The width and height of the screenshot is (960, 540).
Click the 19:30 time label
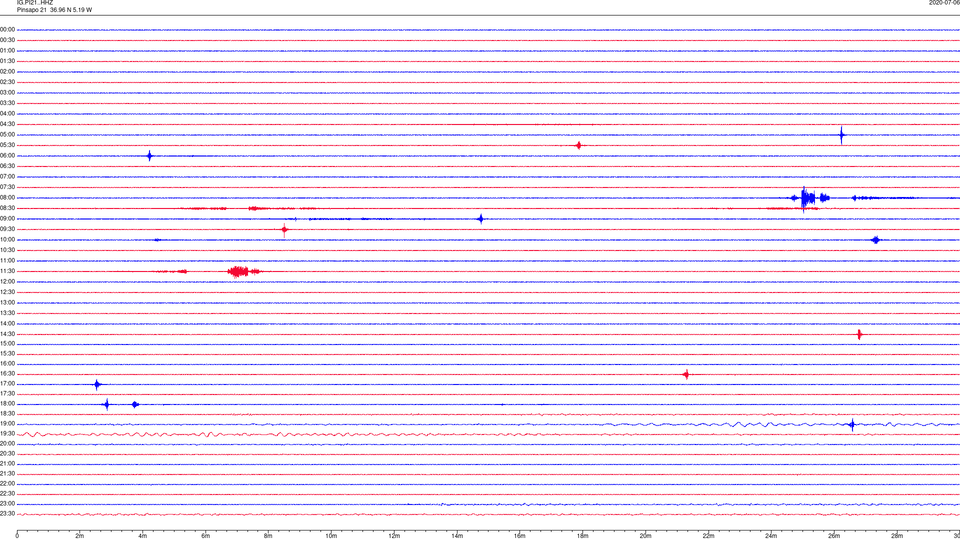pos(7,433)
